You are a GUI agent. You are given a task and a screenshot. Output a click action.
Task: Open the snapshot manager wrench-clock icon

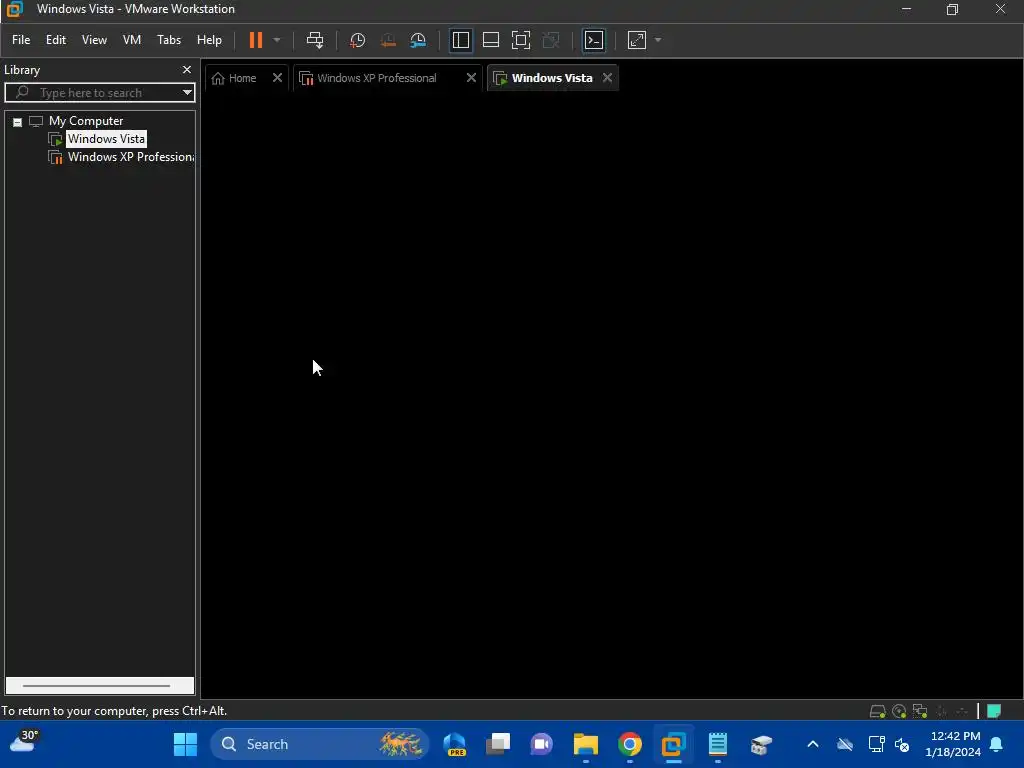418,40
